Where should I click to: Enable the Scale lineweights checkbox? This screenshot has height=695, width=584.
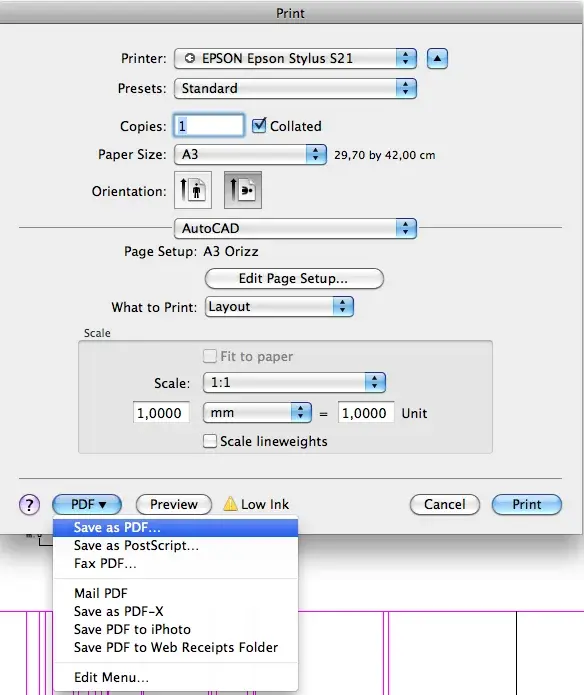pyautogui.click(x=210, y=441)
